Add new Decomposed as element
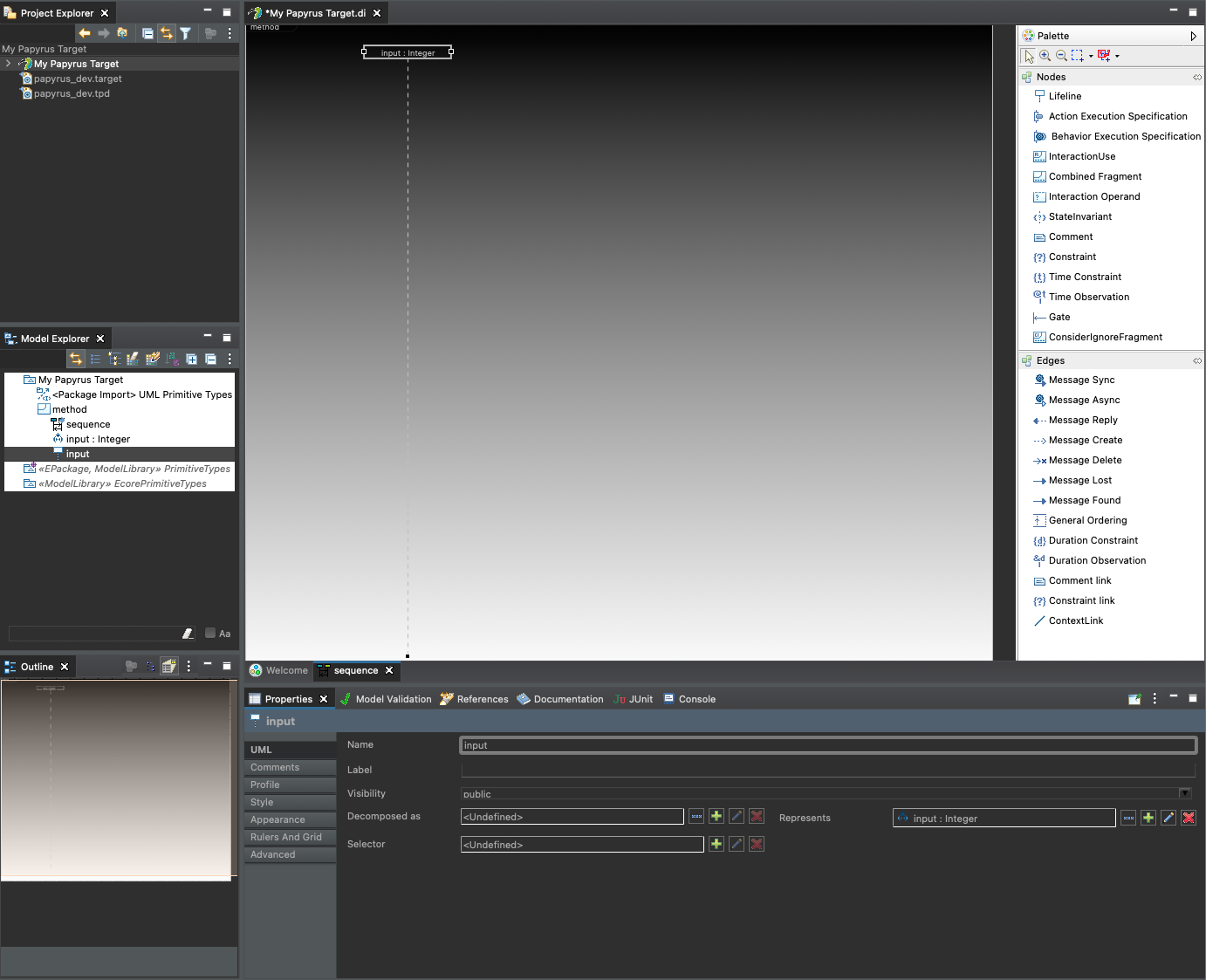This screenshot has height=980, width=1206. coord(716,816)
